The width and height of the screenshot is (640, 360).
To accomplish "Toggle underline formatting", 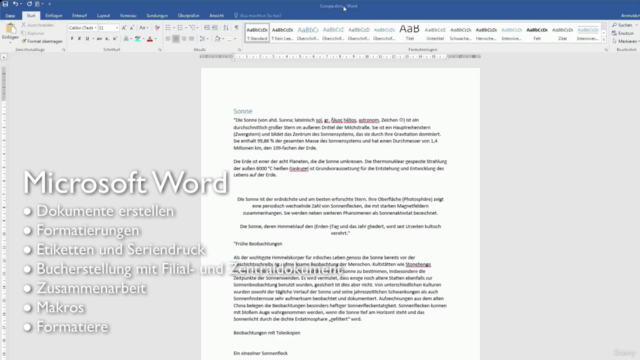I will 87,39.
